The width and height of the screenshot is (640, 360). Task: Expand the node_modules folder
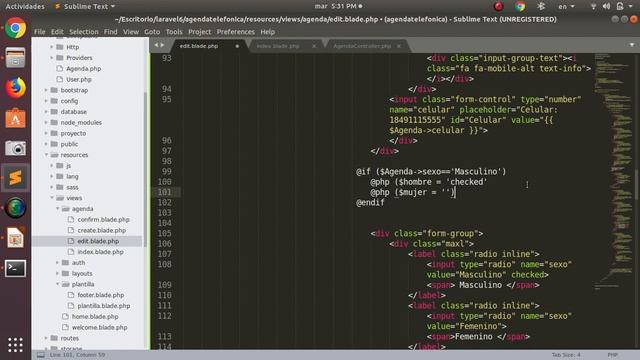point(46,122)
